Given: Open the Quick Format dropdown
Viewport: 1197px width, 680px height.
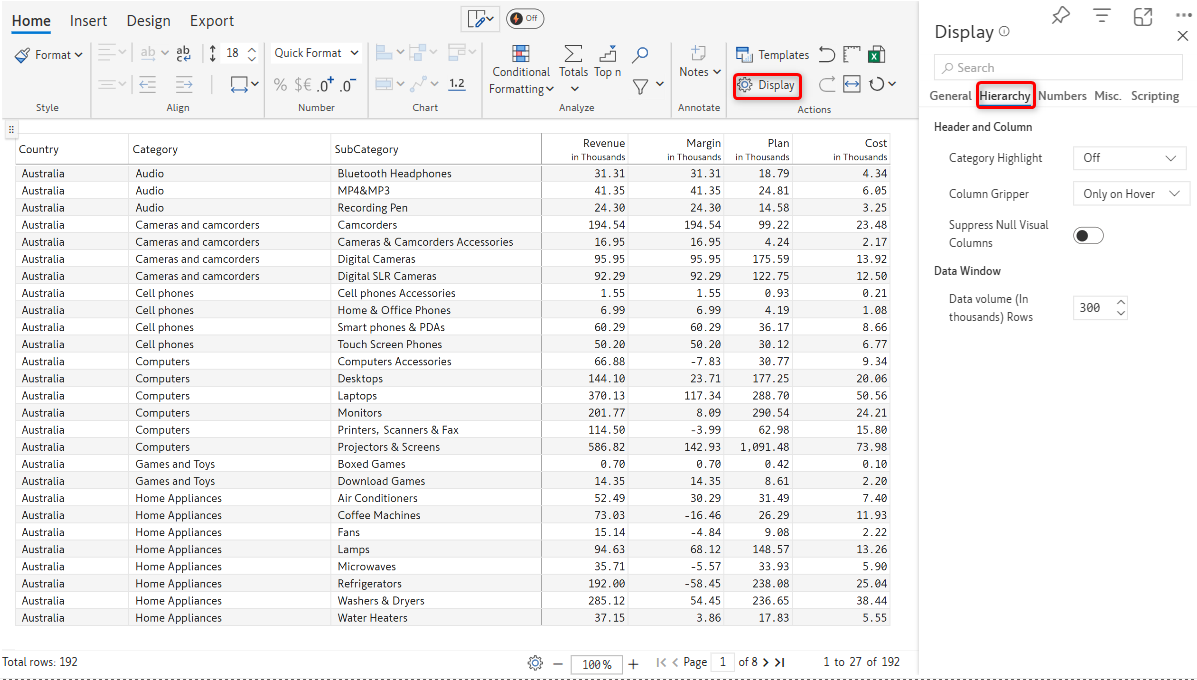Looking at the screenshot, I should pyautogui.click(x=315, y=53).
